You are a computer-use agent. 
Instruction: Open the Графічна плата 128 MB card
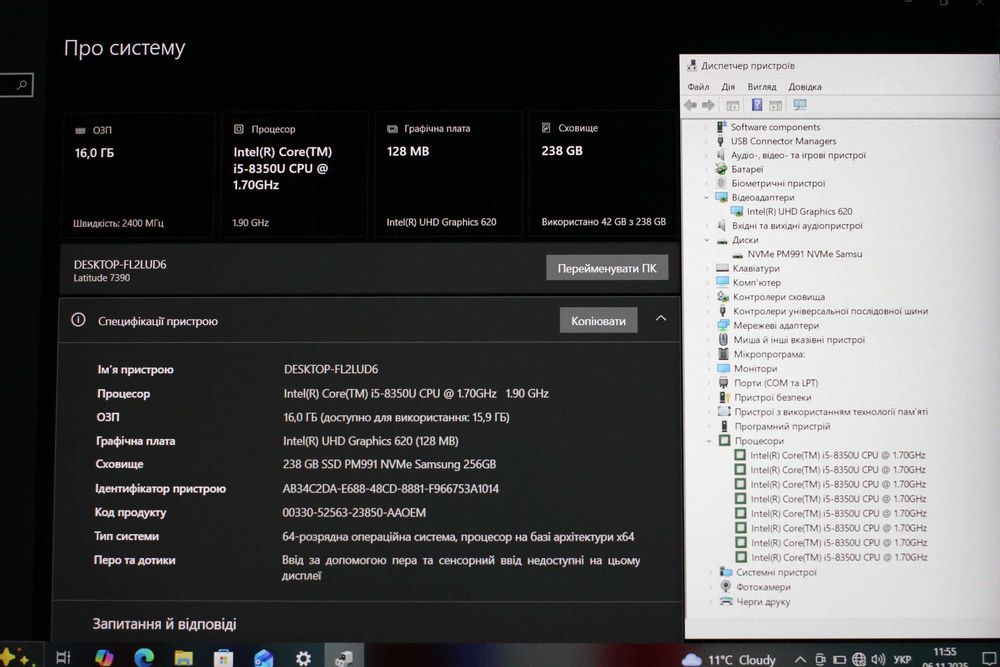click(x=447, y=174)
